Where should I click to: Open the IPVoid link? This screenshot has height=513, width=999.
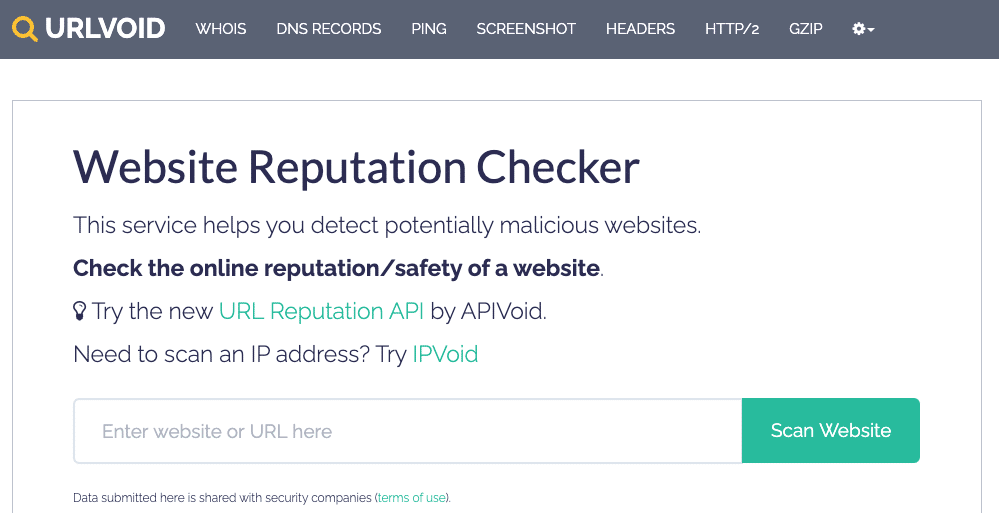tap(445, 354)
